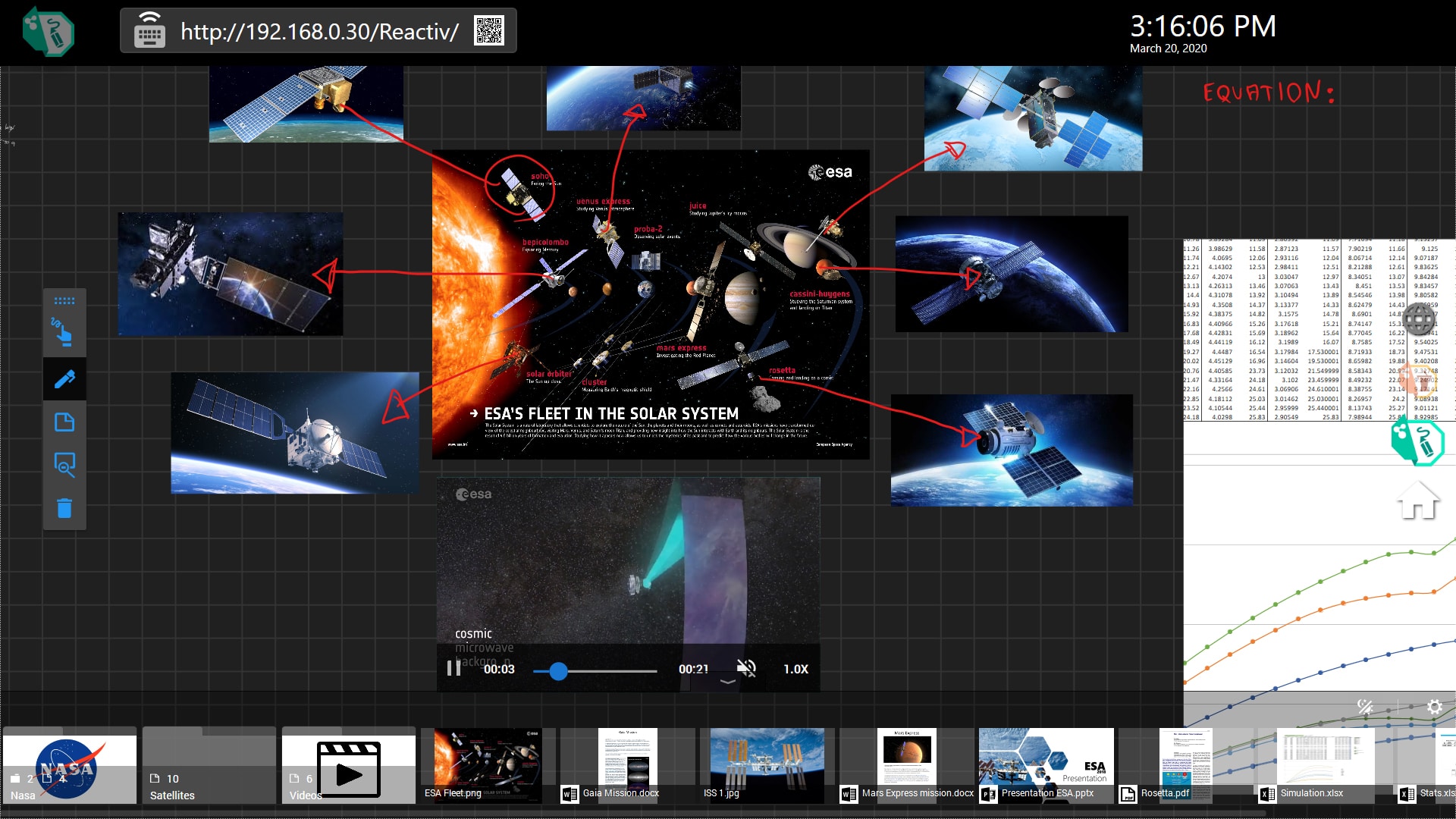Click the teal Reactiv pen hexagon icon
The width and height of the screenshot is (1456, 819).
[1417, 441]
